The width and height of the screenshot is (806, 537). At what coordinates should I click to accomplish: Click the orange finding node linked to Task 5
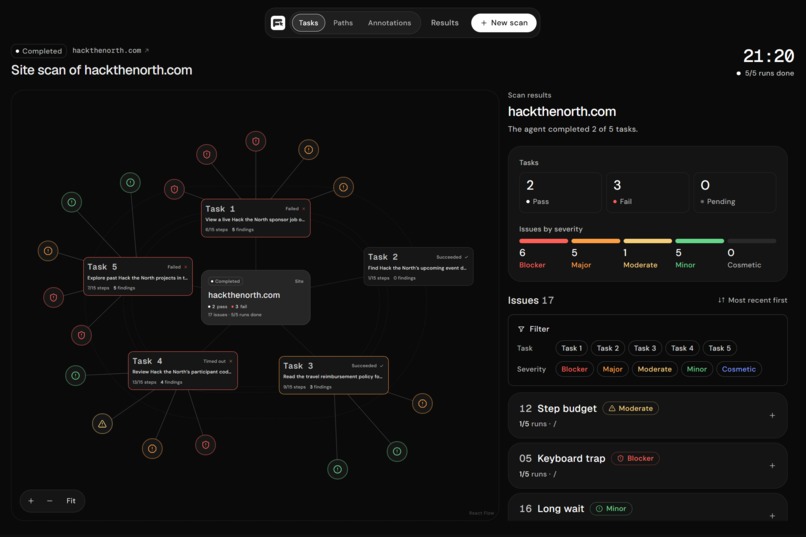tap(48, 251)
